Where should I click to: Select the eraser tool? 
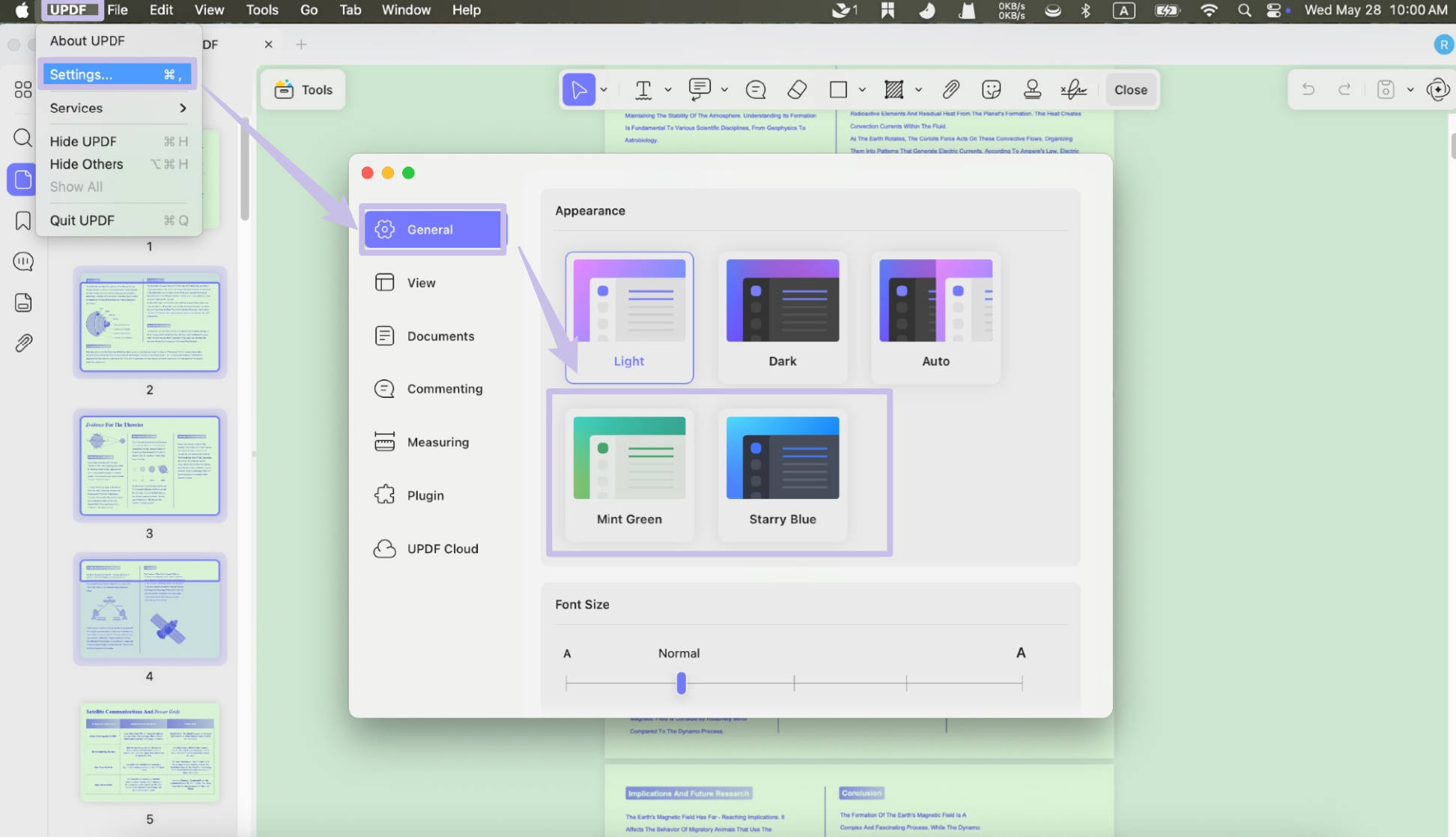point(797,90)
